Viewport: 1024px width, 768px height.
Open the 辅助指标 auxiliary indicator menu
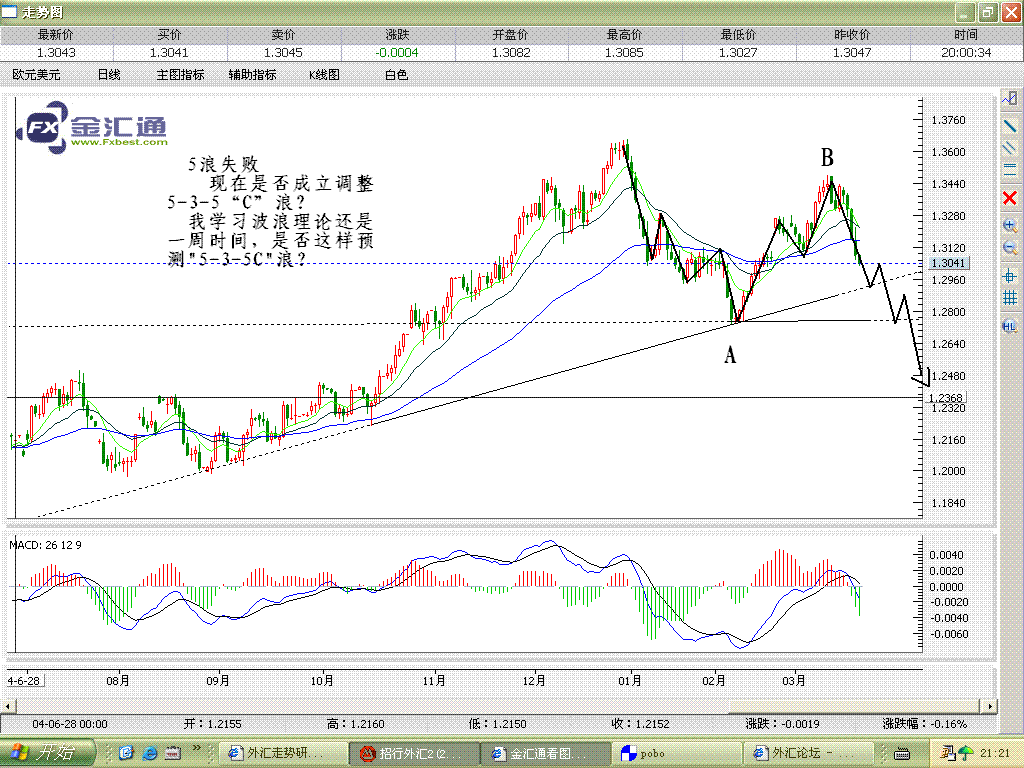point(252,74)
